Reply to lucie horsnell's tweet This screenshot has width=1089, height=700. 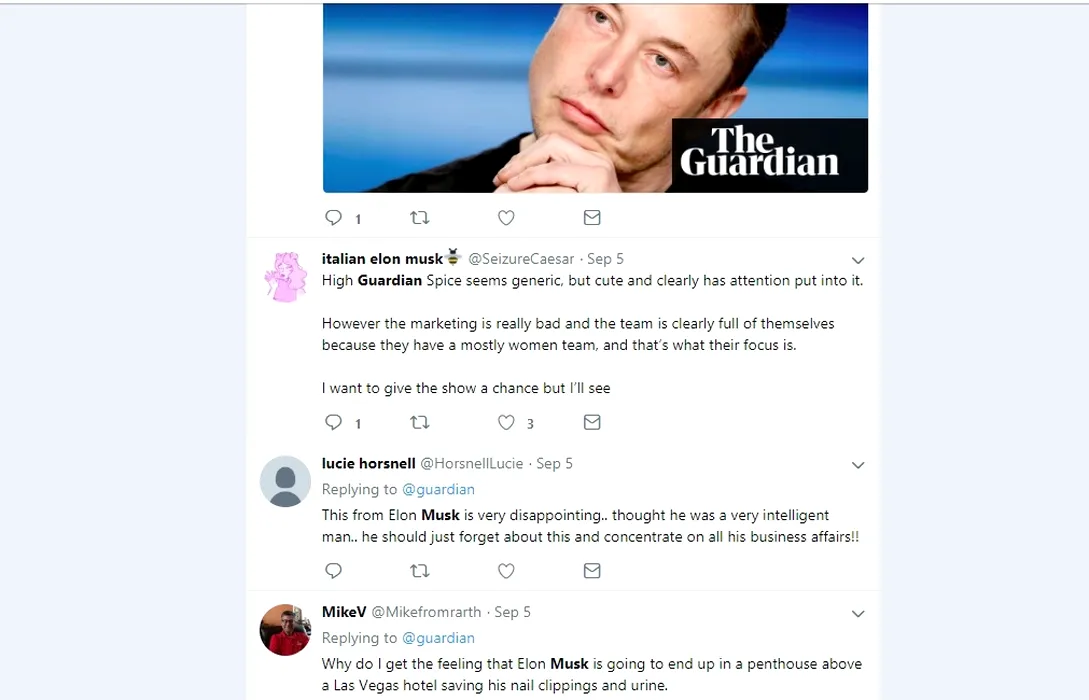tap(334, 571)
